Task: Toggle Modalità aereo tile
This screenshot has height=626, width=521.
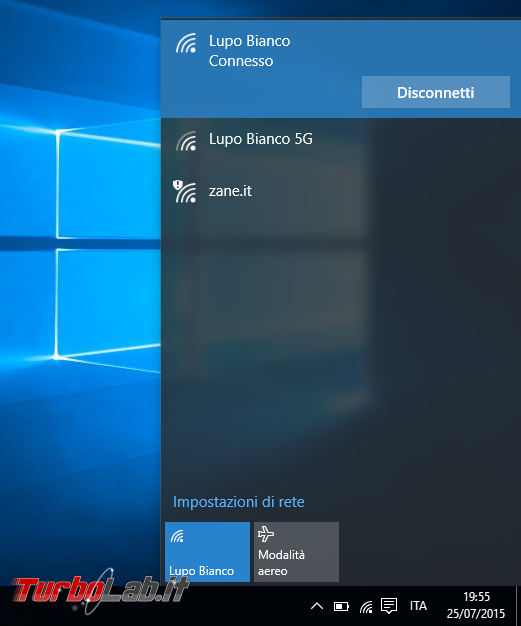Action: (x=296, y=552)
